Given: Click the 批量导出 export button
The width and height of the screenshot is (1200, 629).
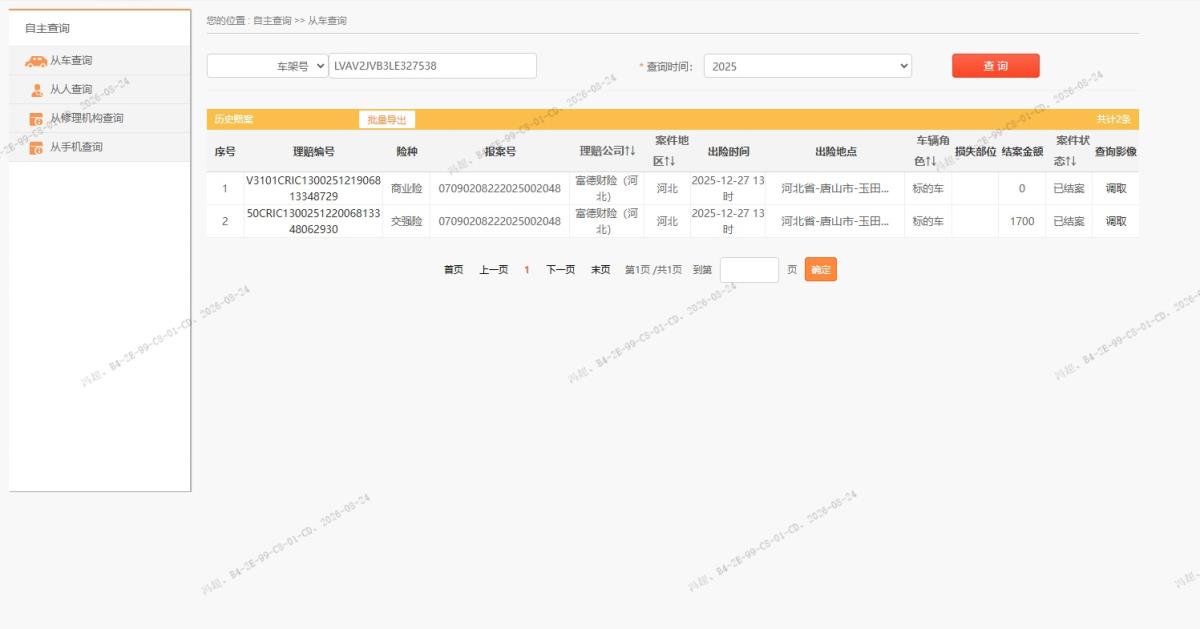Looking at the screenshot, I should (x=387, y=119).
